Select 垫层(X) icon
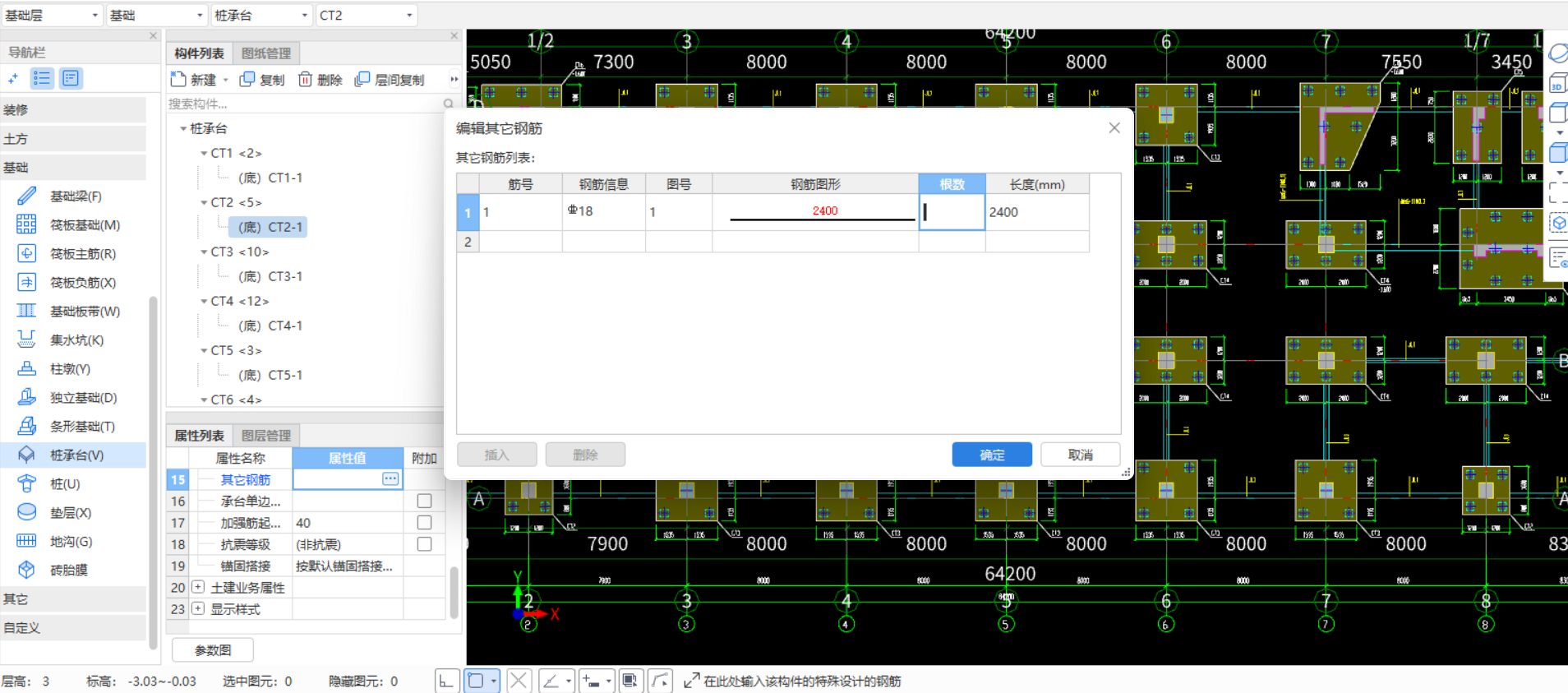 coord(26,512)
